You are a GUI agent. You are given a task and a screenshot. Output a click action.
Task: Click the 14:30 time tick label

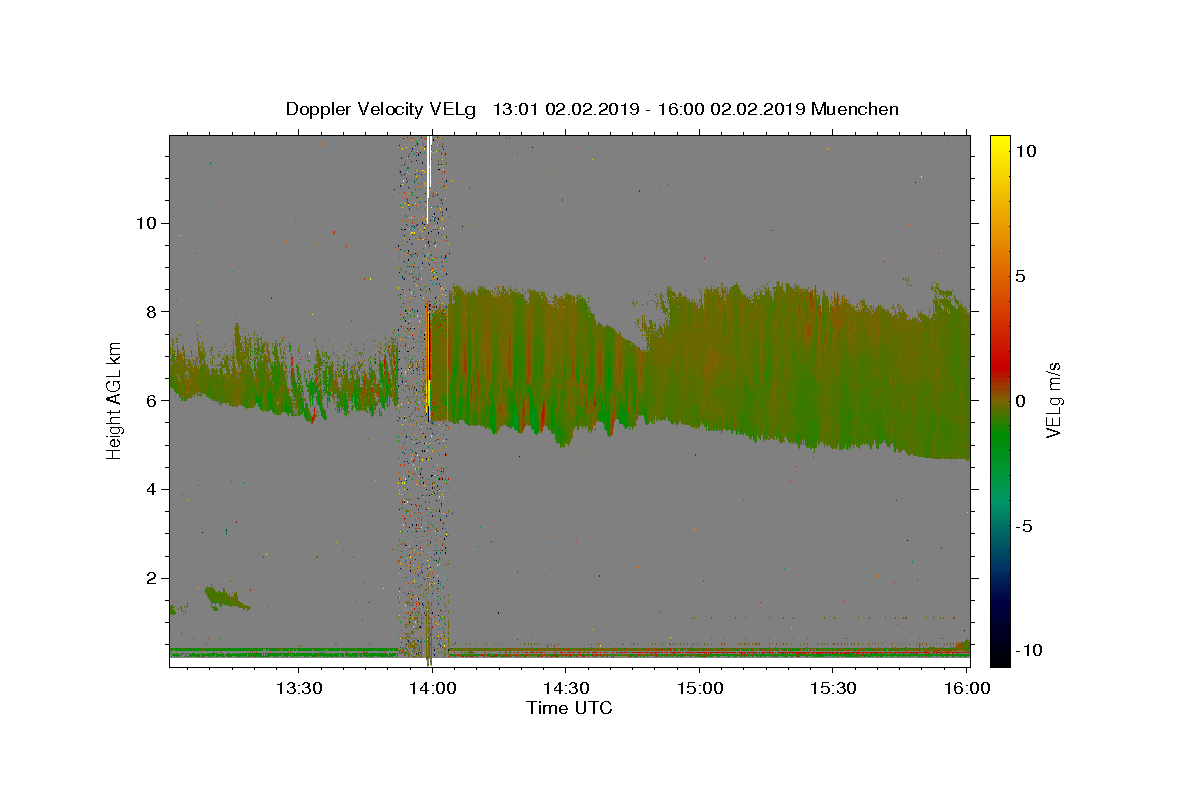coord(566,688)
